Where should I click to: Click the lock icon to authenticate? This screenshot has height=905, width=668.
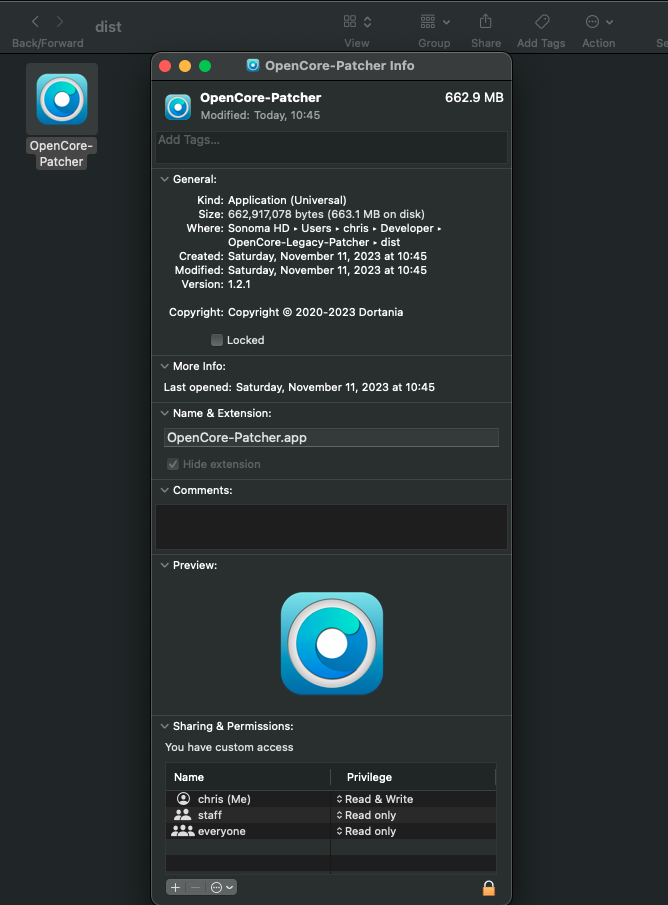[x=488, y=888]
